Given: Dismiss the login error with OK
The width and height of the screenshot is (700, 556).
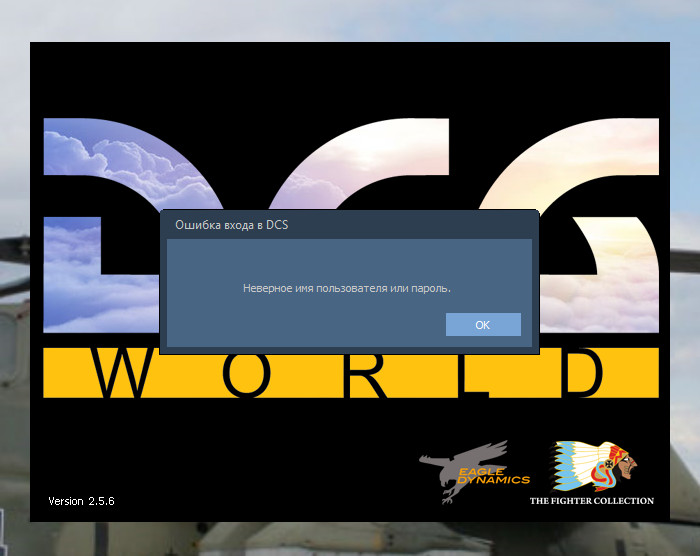Looking at the screenshot, I should [x=483, y=325].
